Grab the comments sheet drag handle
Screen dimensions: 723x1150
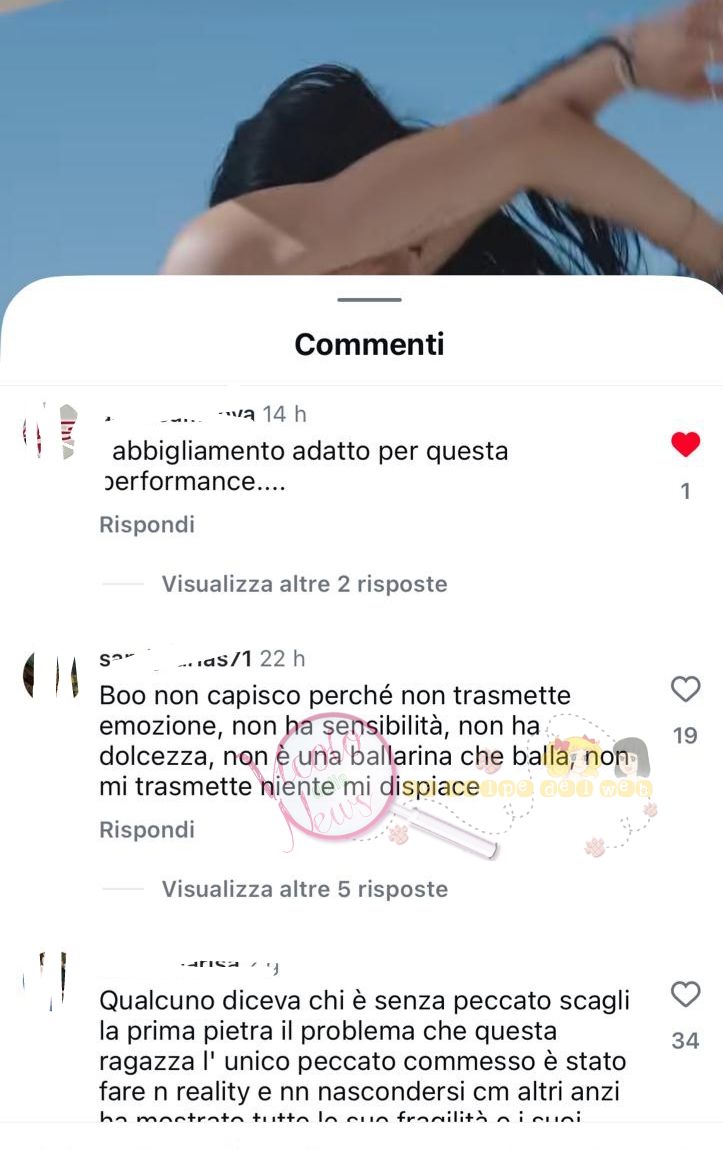click(369, 299)
